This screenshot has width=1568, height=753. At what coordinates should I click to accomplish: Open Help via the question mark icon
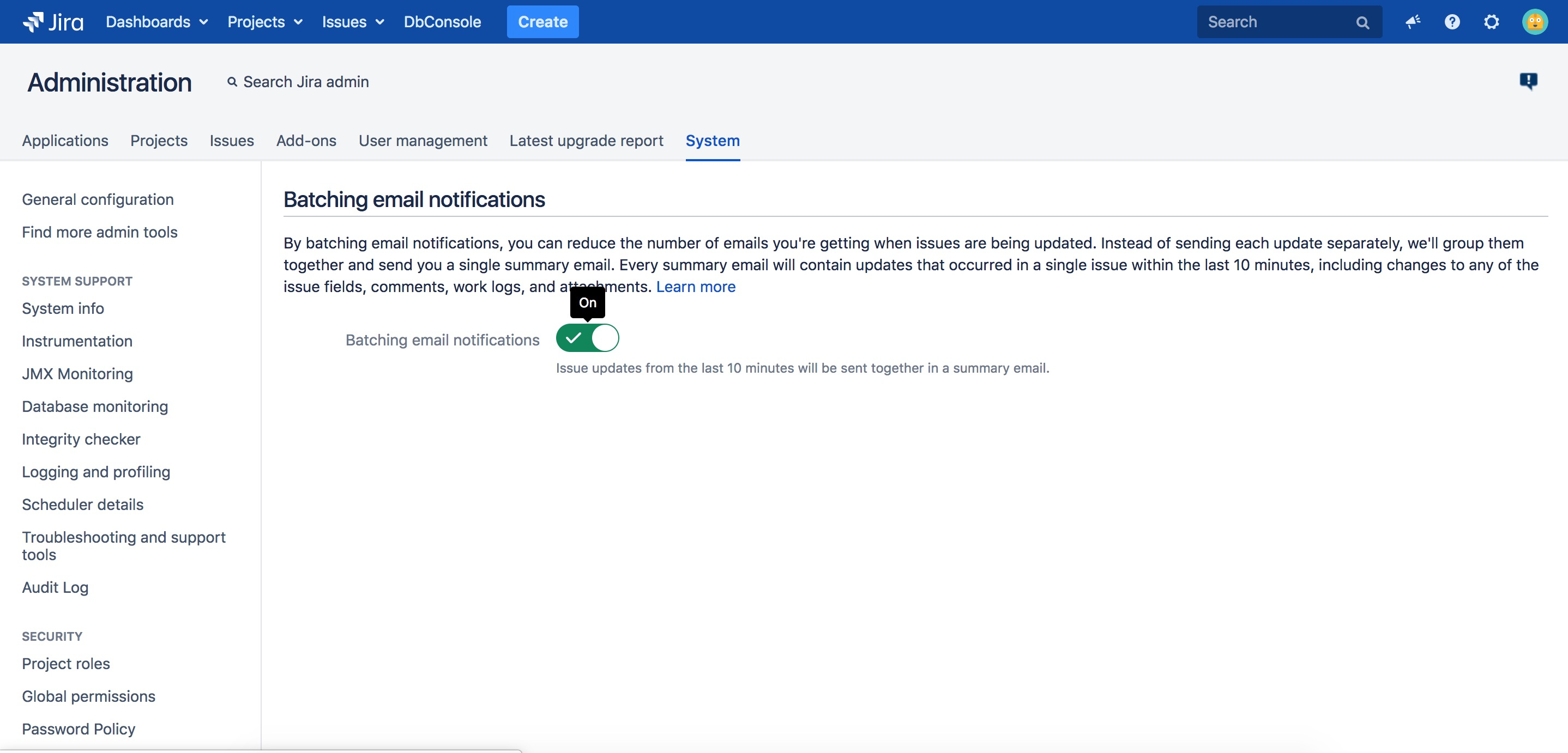1452,21
